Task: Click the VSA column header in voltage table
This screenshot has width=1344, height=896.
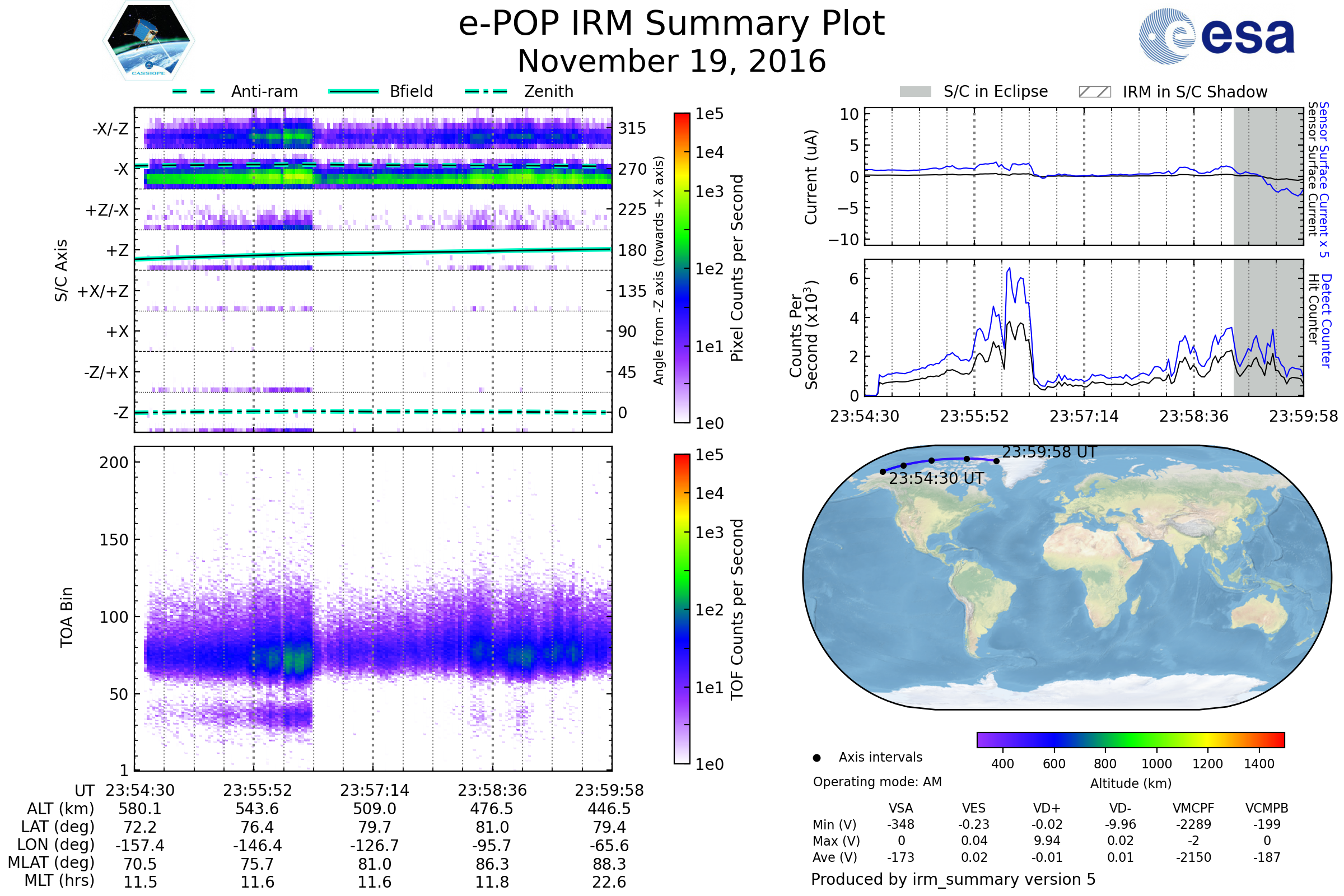Action: (900, 808)
